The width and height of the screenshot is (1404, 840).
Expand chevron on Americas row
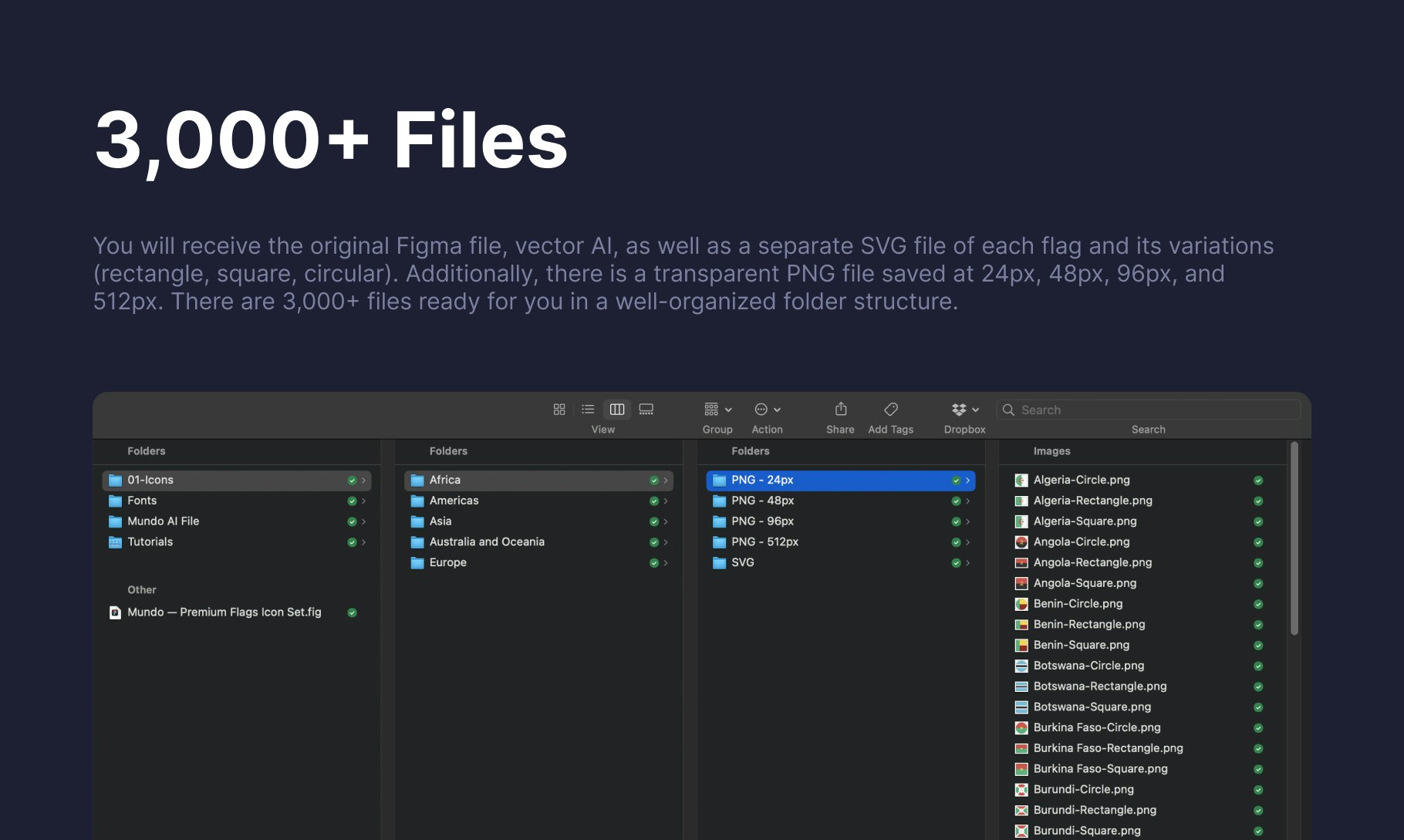click(x=666, y=501)
